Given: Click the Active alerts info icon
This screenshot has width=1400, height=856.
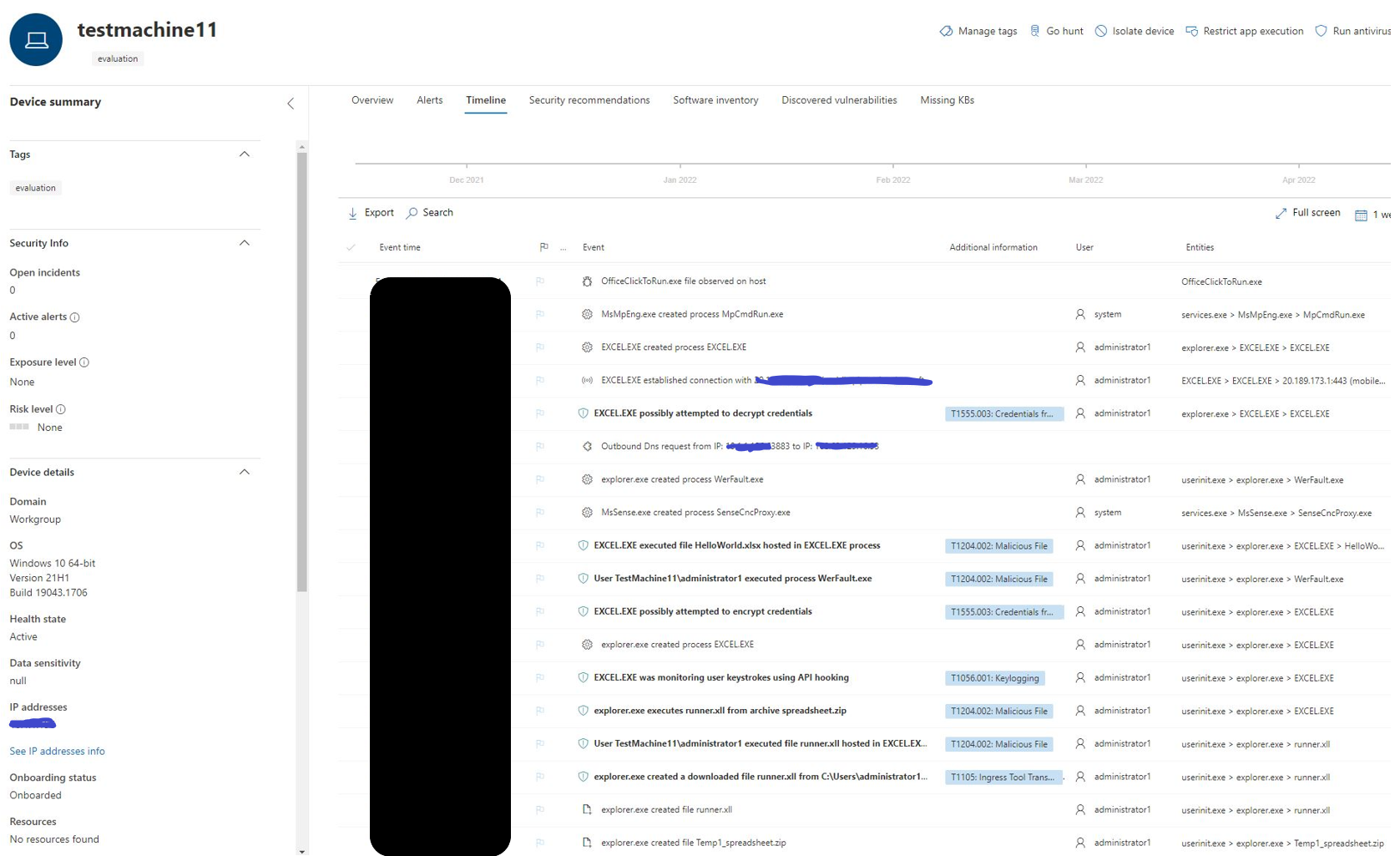Looking at the screenshot, I should pos(75,317).
